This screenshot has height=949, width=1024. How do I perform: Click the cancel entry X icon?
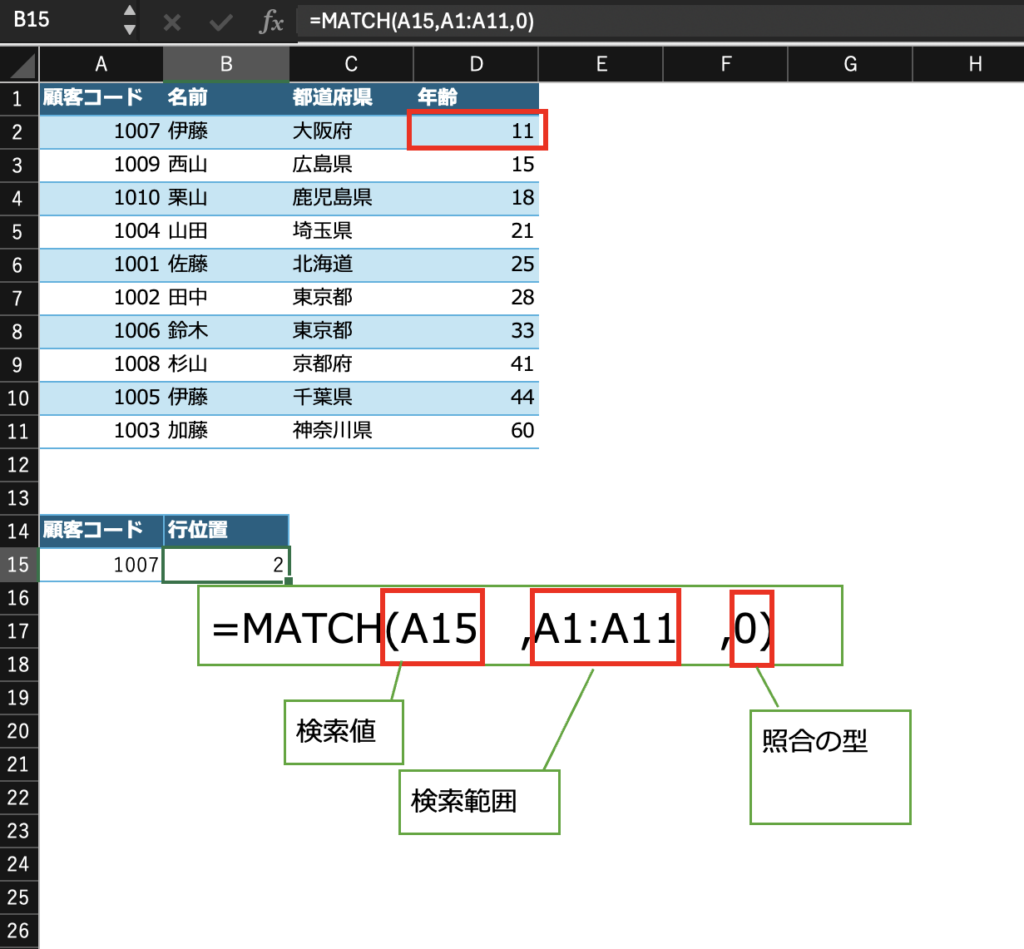coord(172,22)
